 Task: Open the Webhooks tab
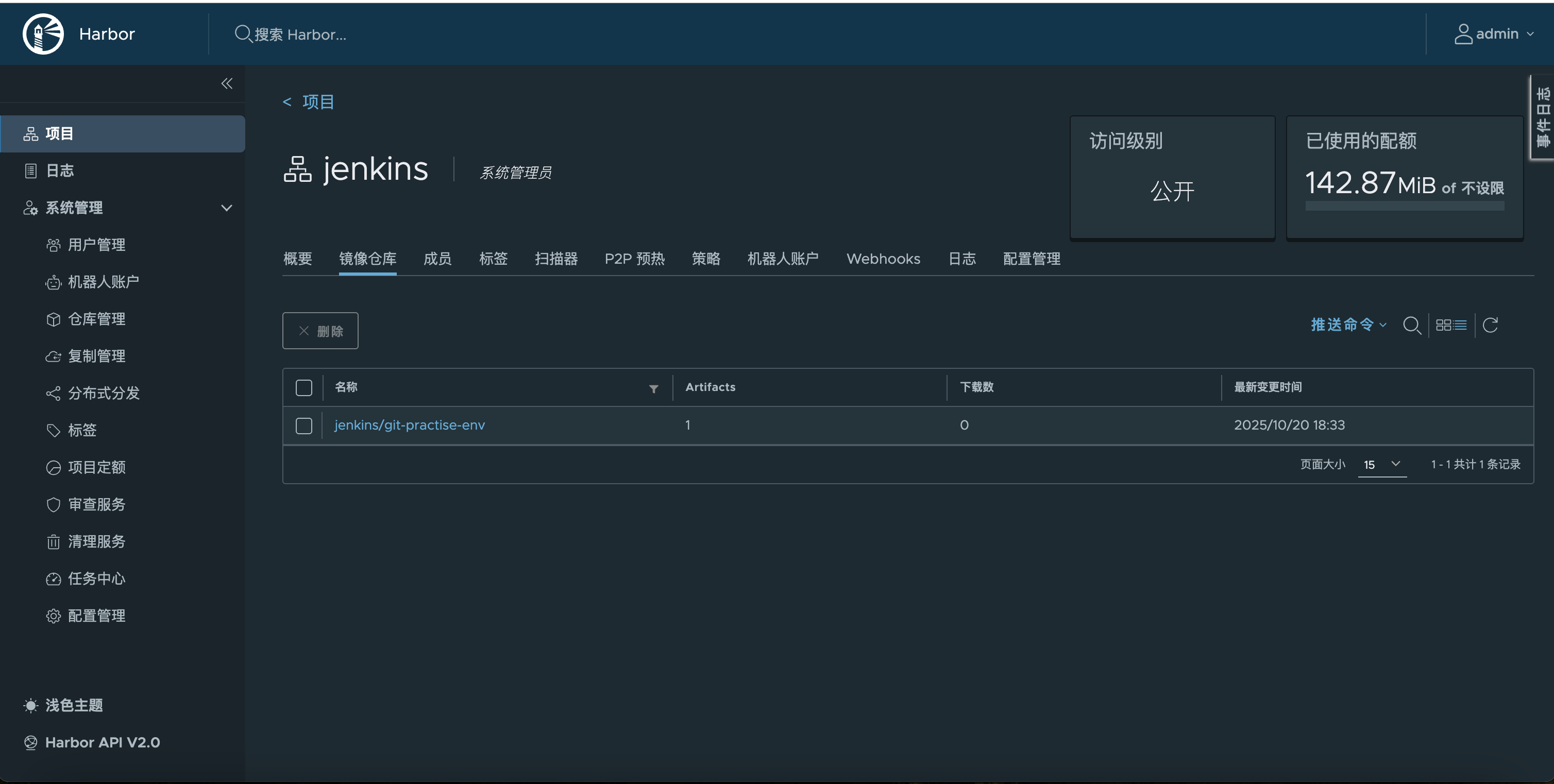pyautogui.click(x=883, y=259)
